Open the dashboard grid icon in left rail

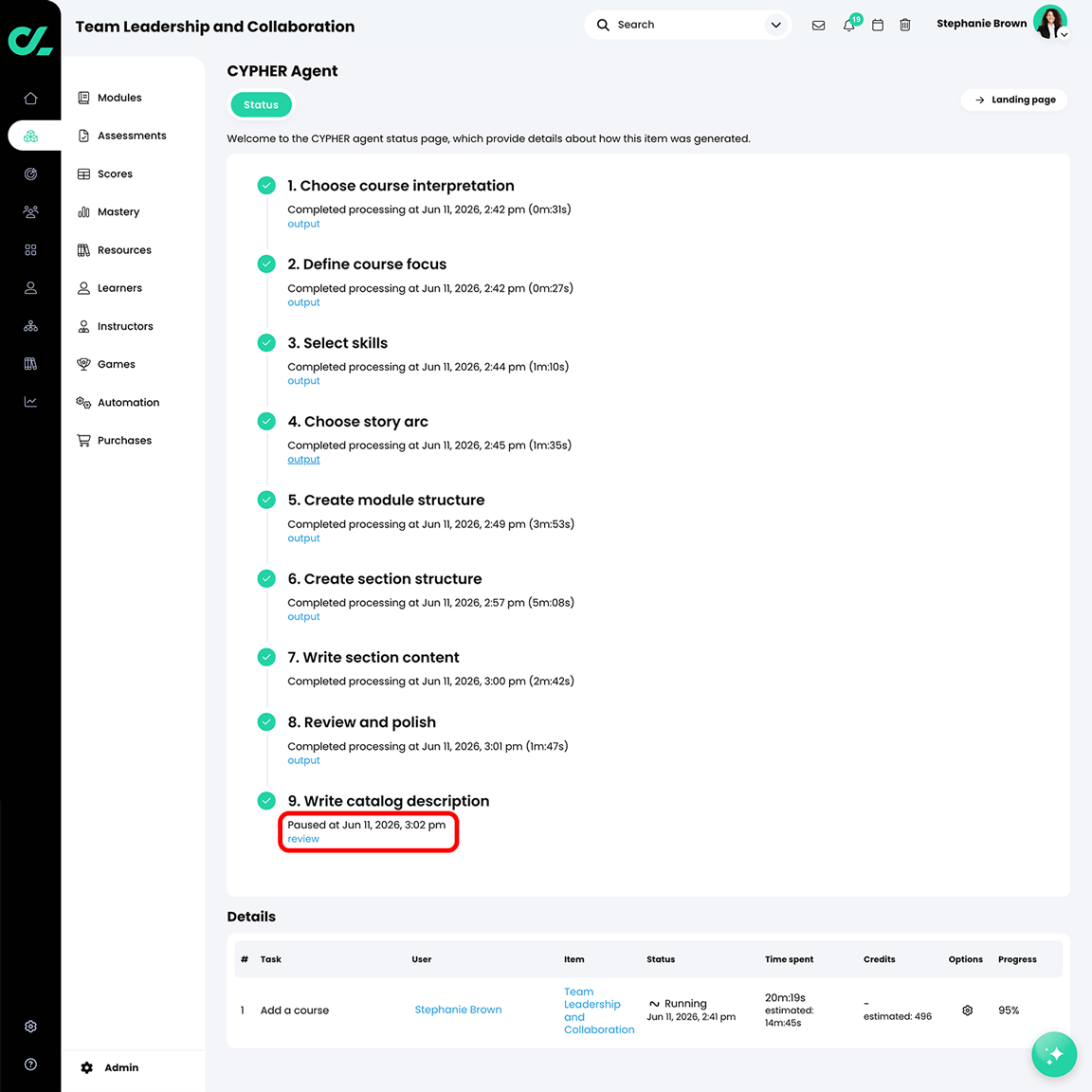click(30, 250)
